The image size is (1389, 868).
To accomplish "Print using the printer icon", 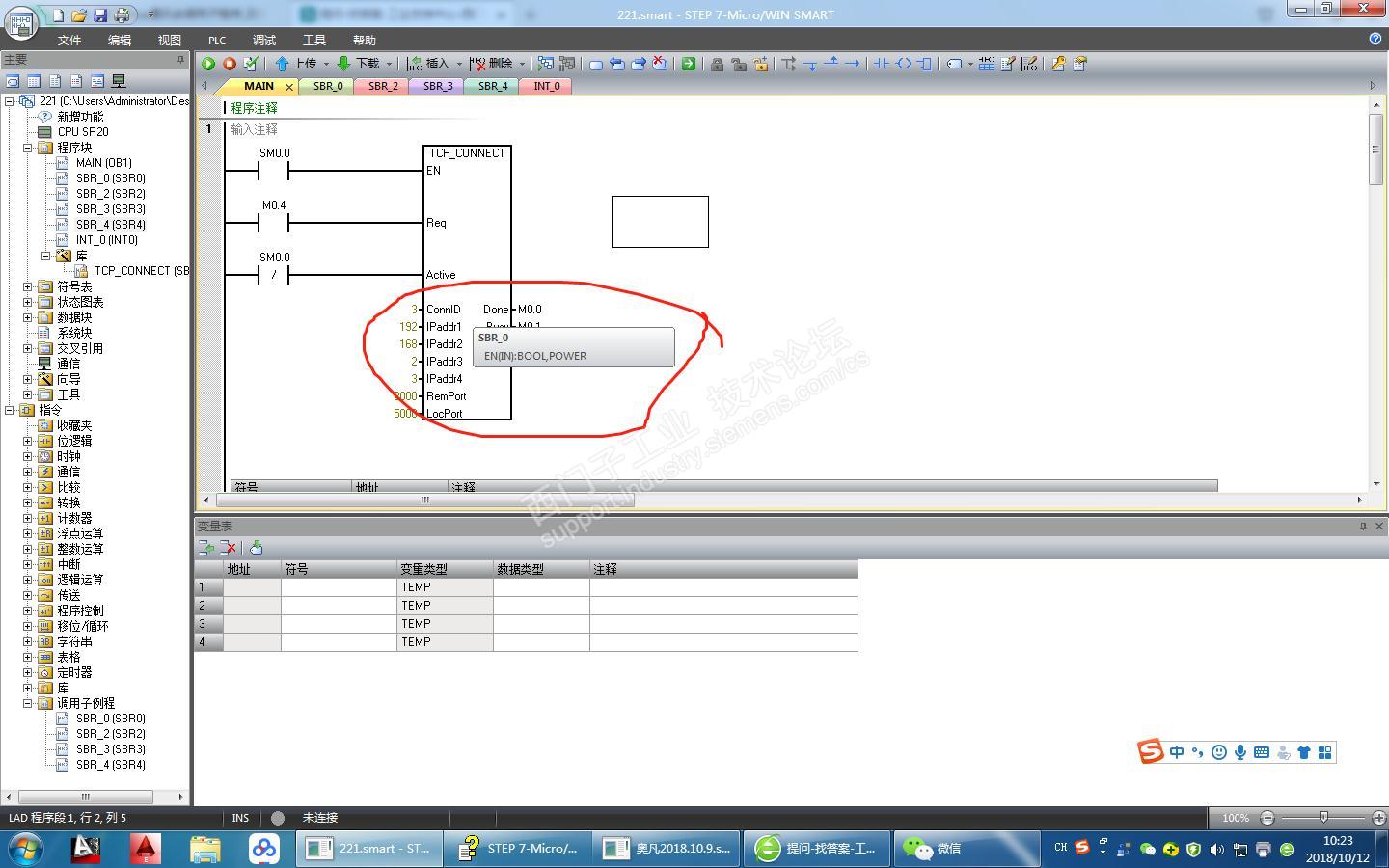I will 122,14.
